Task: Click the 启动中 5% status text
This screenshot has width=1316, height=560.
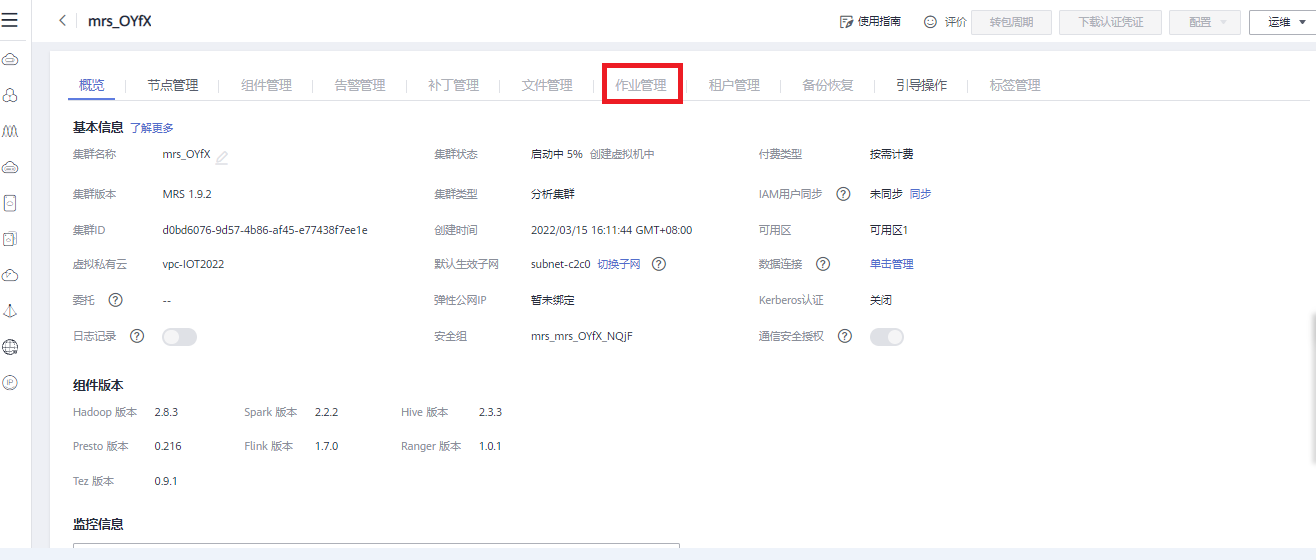Action: 557,154
